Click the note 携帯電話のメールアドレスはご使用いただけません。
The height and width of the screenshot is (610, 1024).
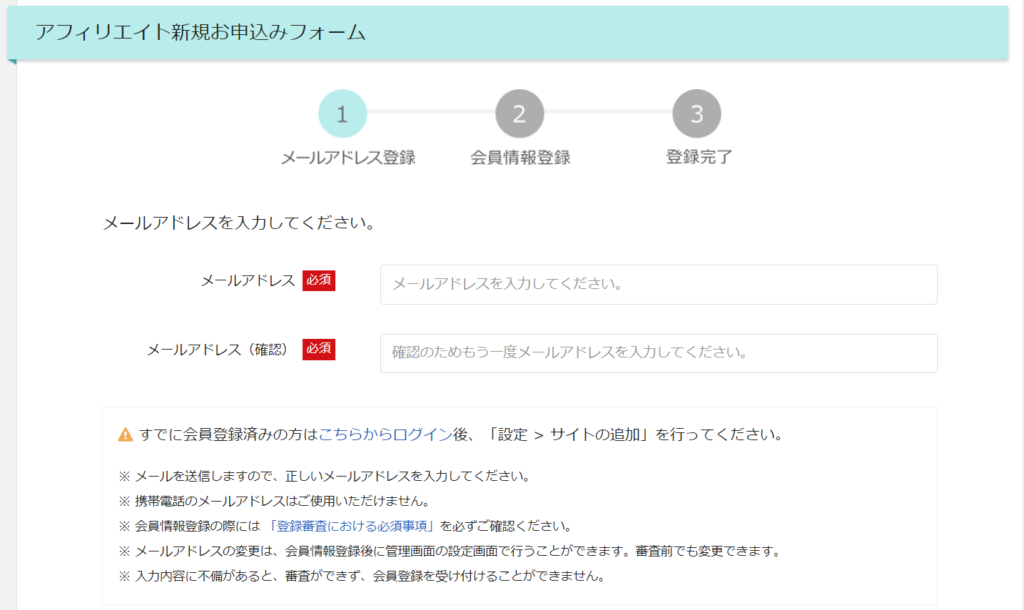click(275, 502)
